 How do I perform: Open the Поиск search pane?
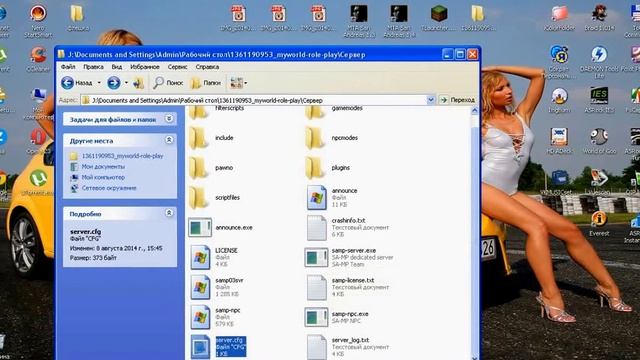click(168, 83)
